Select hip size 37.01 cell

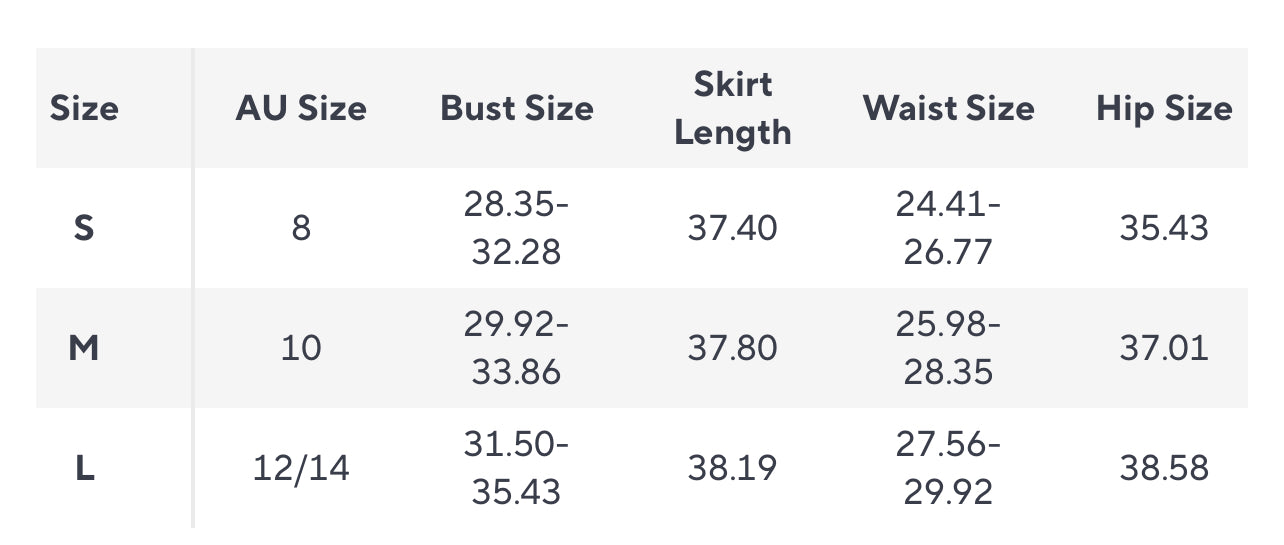pyautogui.click(x=1164, y=348)
